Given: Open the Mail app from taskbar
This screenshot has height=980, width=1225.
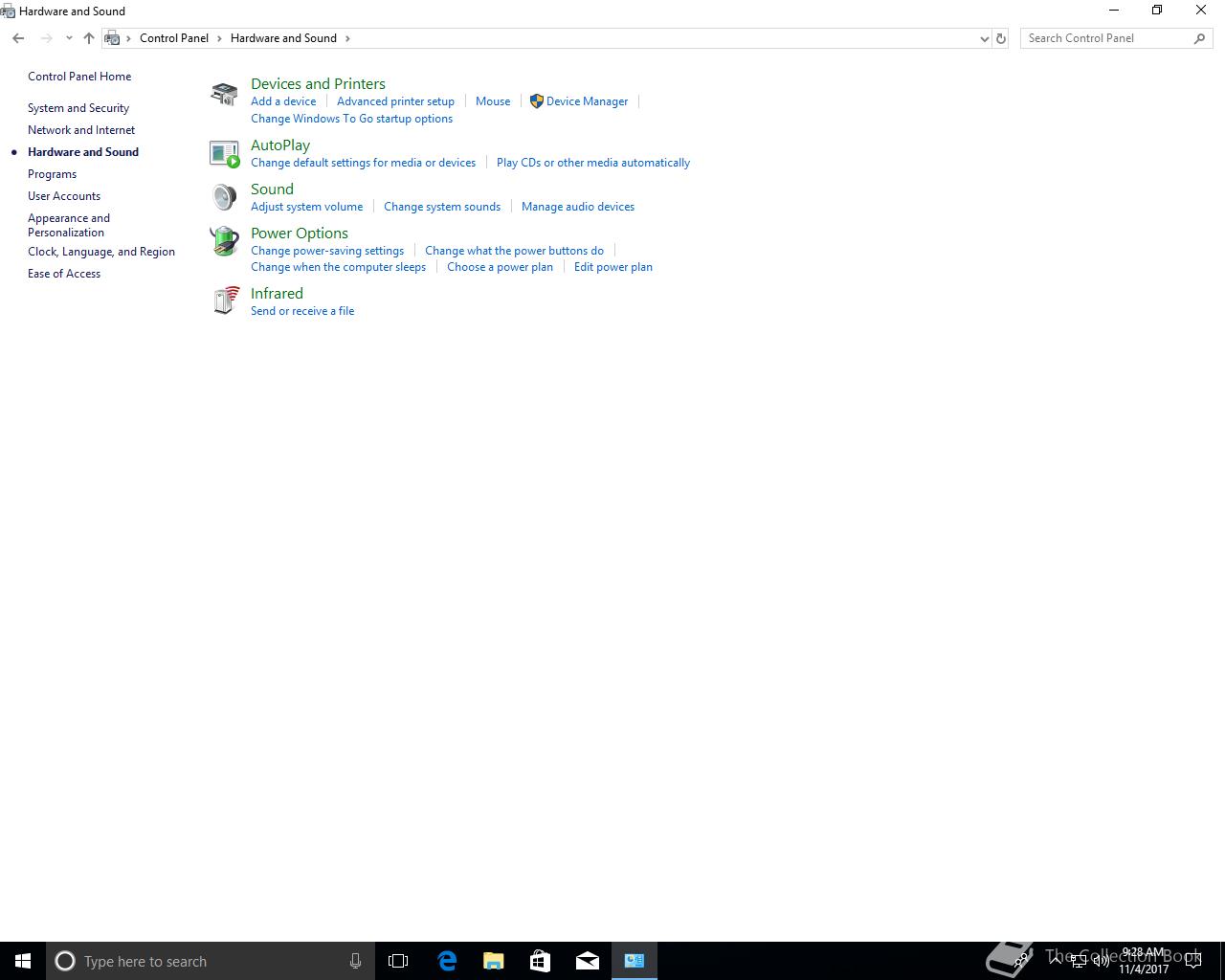Looking at the screenshot, I should click(588, 961).
